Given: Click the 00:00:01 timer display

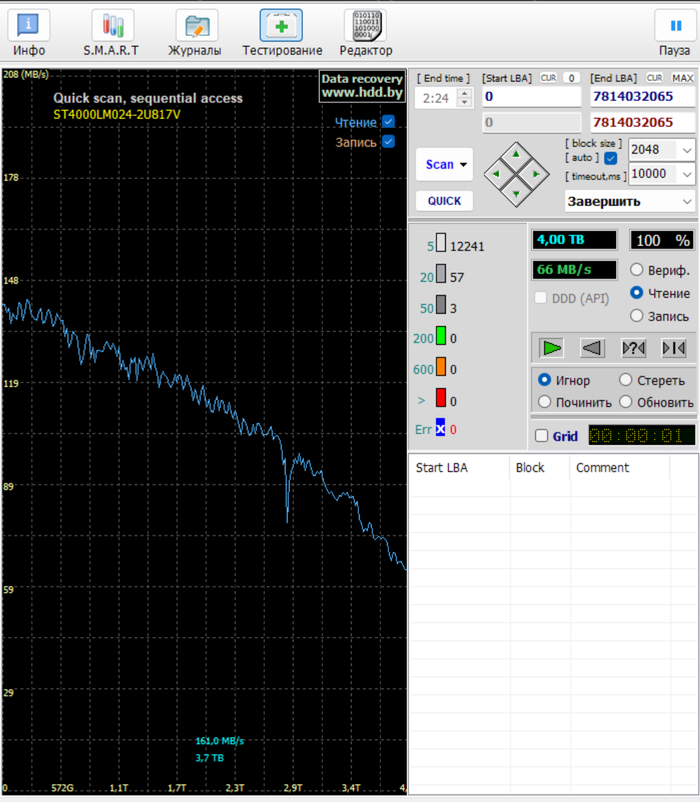Looking at the screenshot, I should click(x=642, y=436).
